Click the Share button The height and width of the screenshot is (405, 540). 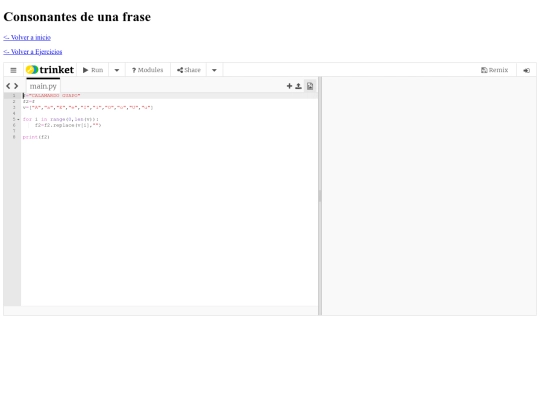(x=189, y=70)
